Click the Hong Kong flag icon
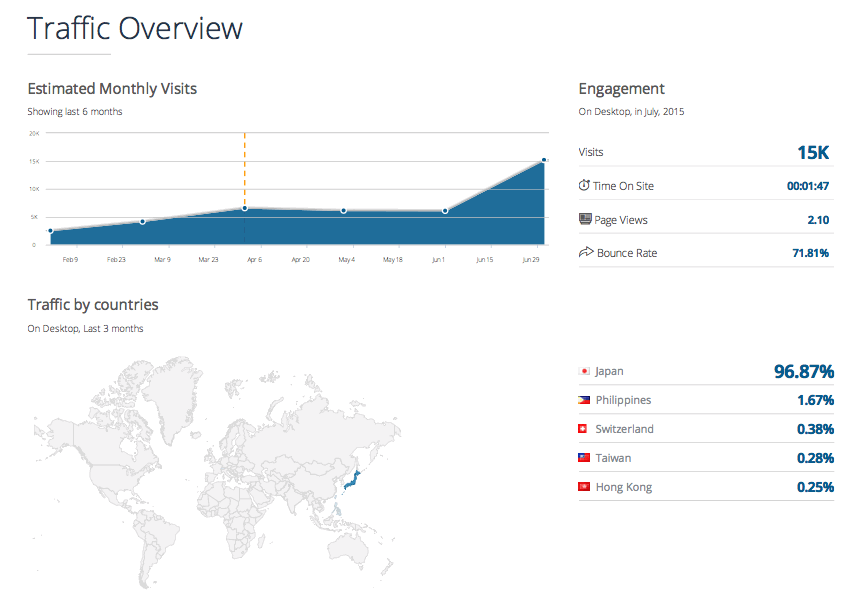Image resolution: width=861 pixels, height=606 pixels. click(584, 487)
